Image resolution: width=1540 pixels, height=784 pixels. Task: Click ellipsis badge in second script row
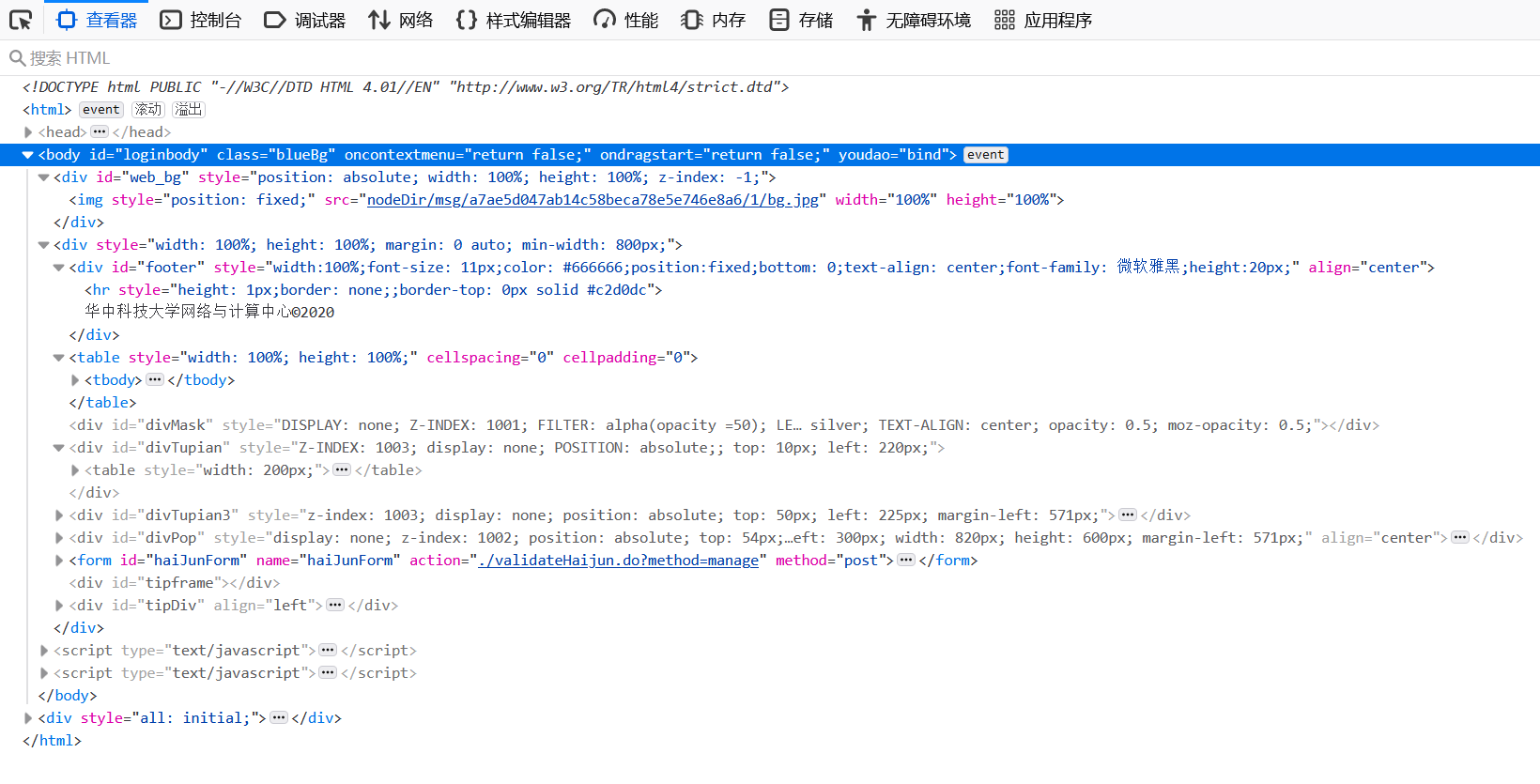(328, 673)
